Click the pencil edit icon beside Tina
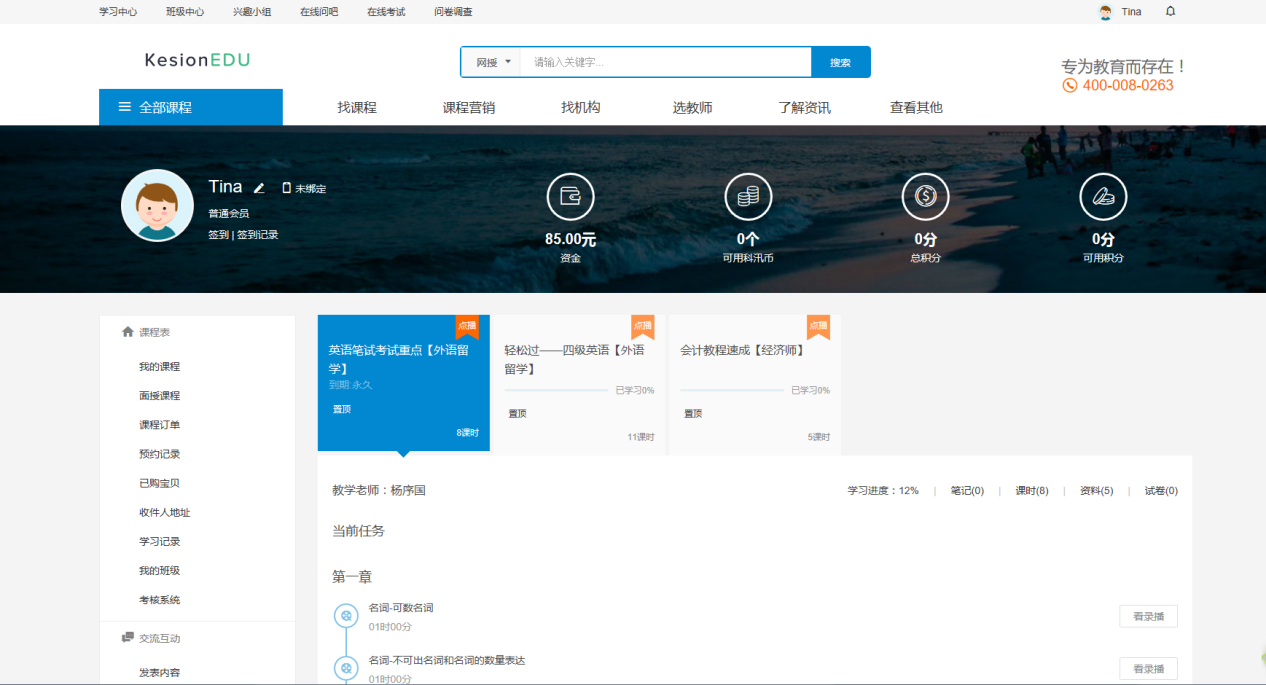The image size is (1266, 685). coord(259,188)
